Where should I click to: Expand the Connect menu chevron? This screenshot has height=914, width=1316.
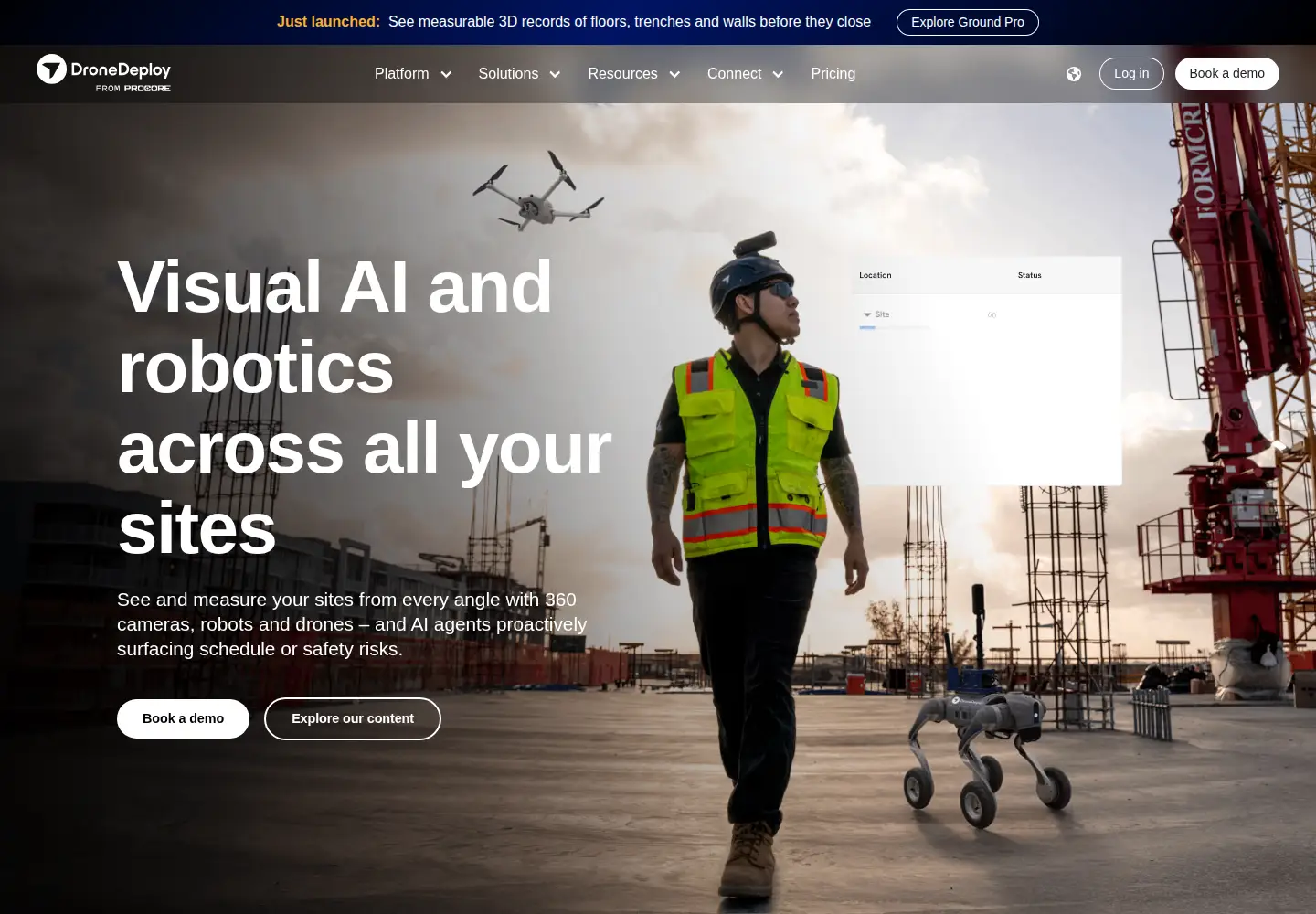point(778,75)
